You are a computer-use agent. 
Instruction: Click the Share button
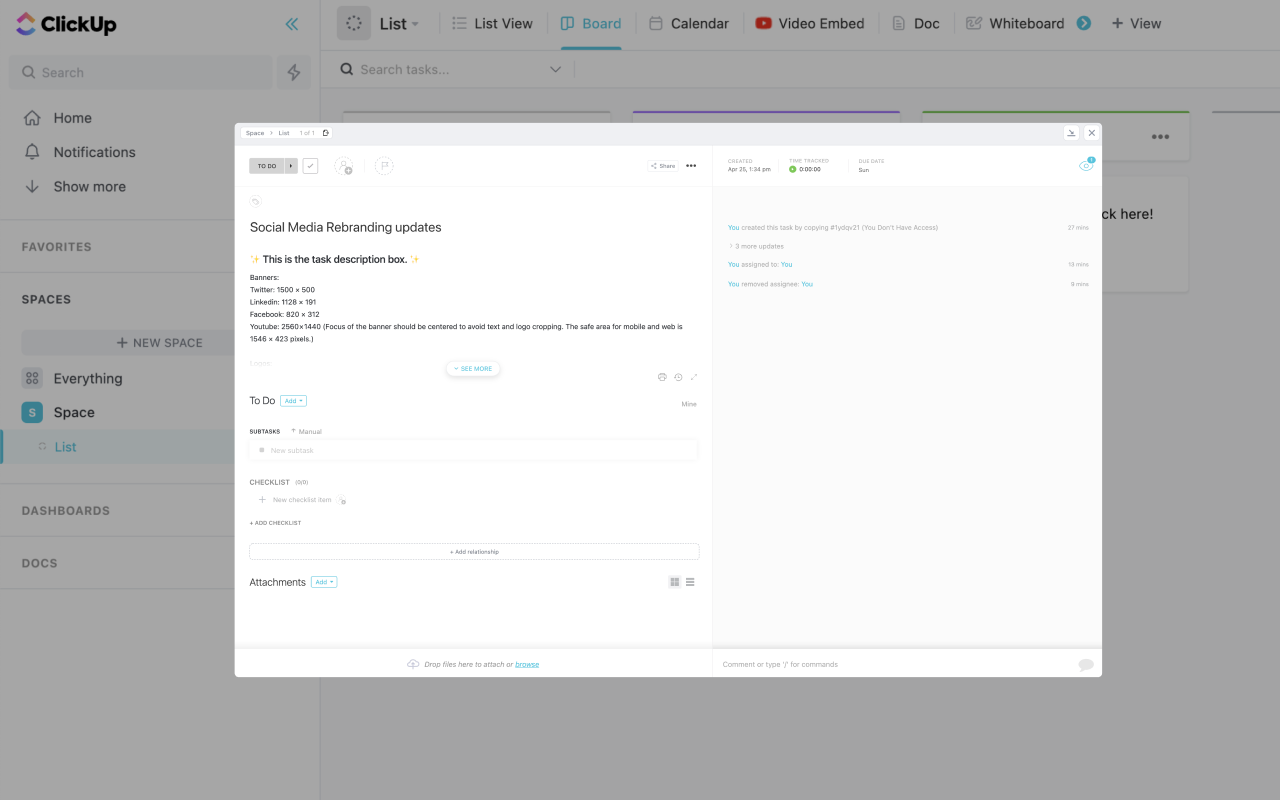click(x=662, y=165)
